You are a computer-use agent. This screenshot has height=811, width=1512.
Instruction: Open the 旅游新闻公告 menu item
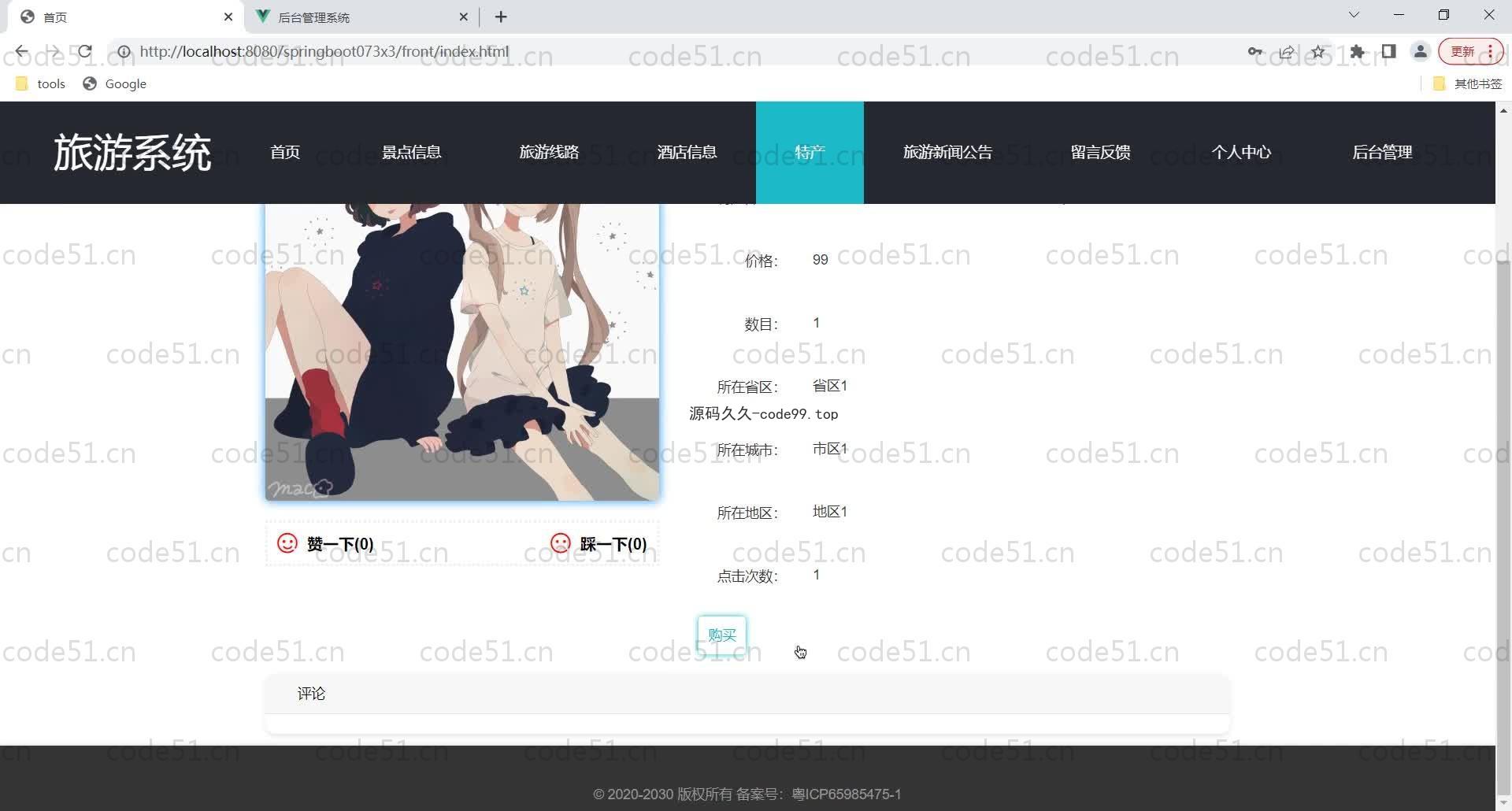click(x=947, y=152)
